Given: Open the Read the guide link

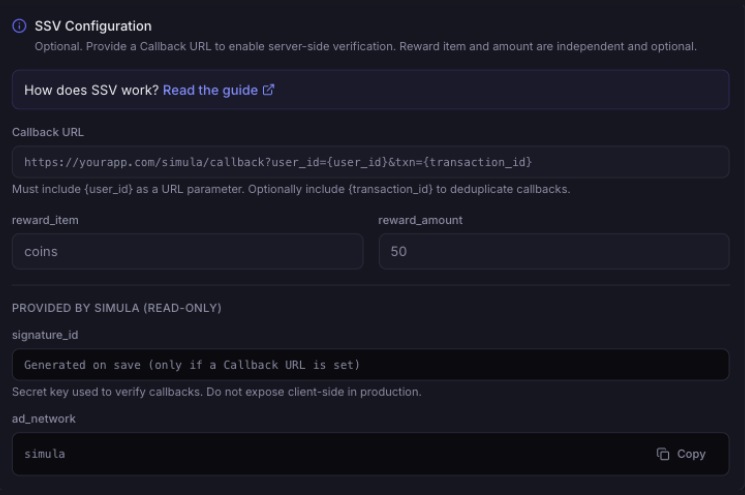Looking at the screenshot, I should [219, 90].
